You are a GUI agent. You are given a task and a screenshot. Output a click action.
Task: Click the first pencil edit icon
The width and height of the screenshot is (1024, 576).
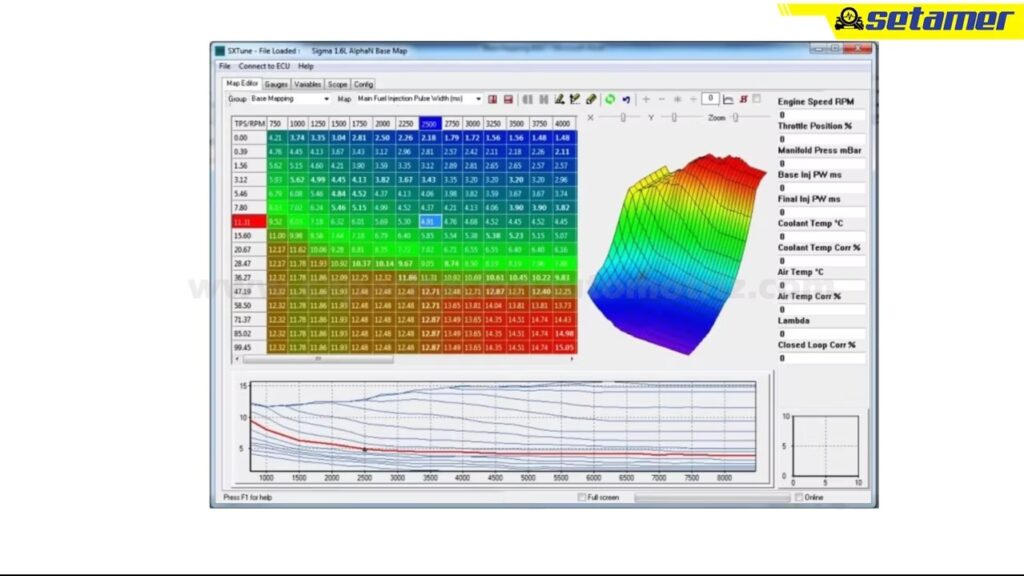(x=560, y=99)
